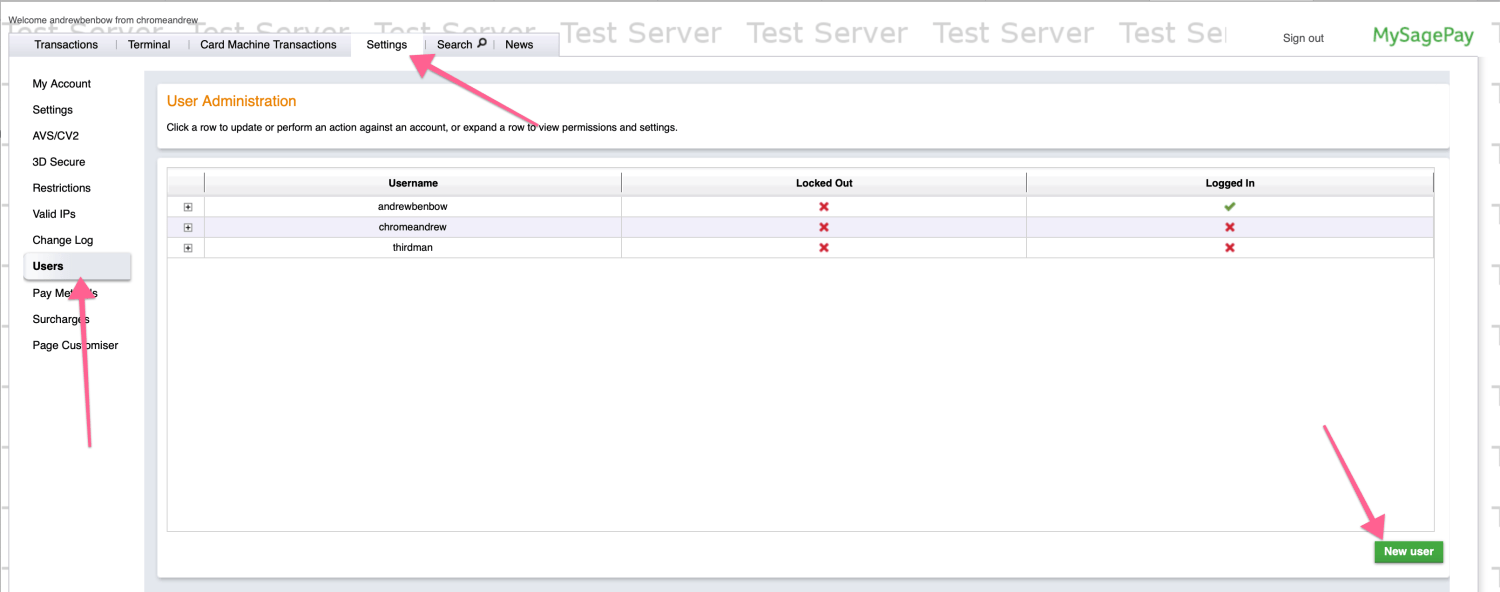Image resolution: width=1500 pixels, height=592 pixels.
Task: Click the red Logged In icon for chromeandrew
Action: tap(1229, 227)
